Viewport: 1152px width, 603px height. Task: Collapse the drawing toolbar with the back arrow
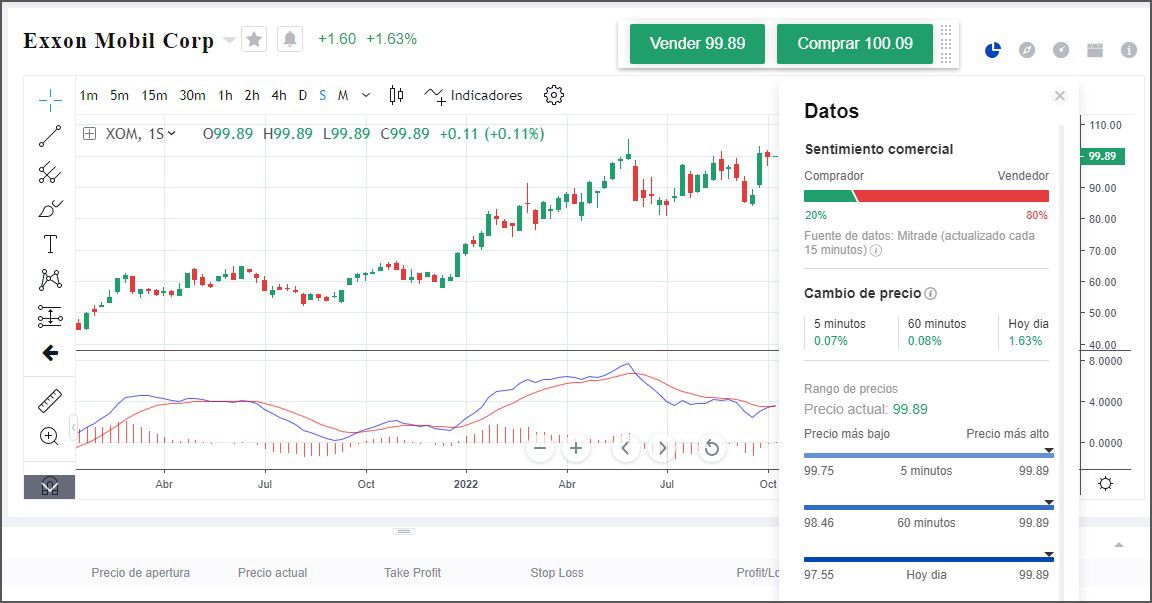pos(48,352)
